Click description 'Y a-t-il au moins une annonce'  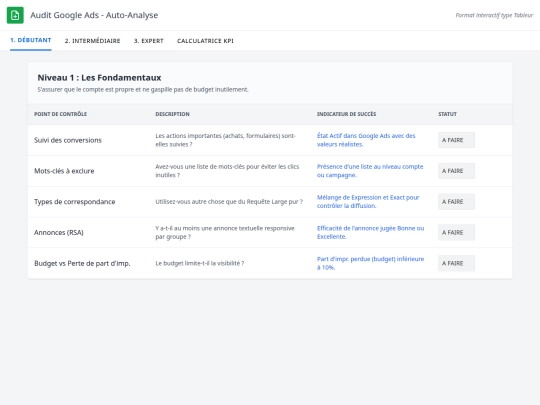[225, 232]
